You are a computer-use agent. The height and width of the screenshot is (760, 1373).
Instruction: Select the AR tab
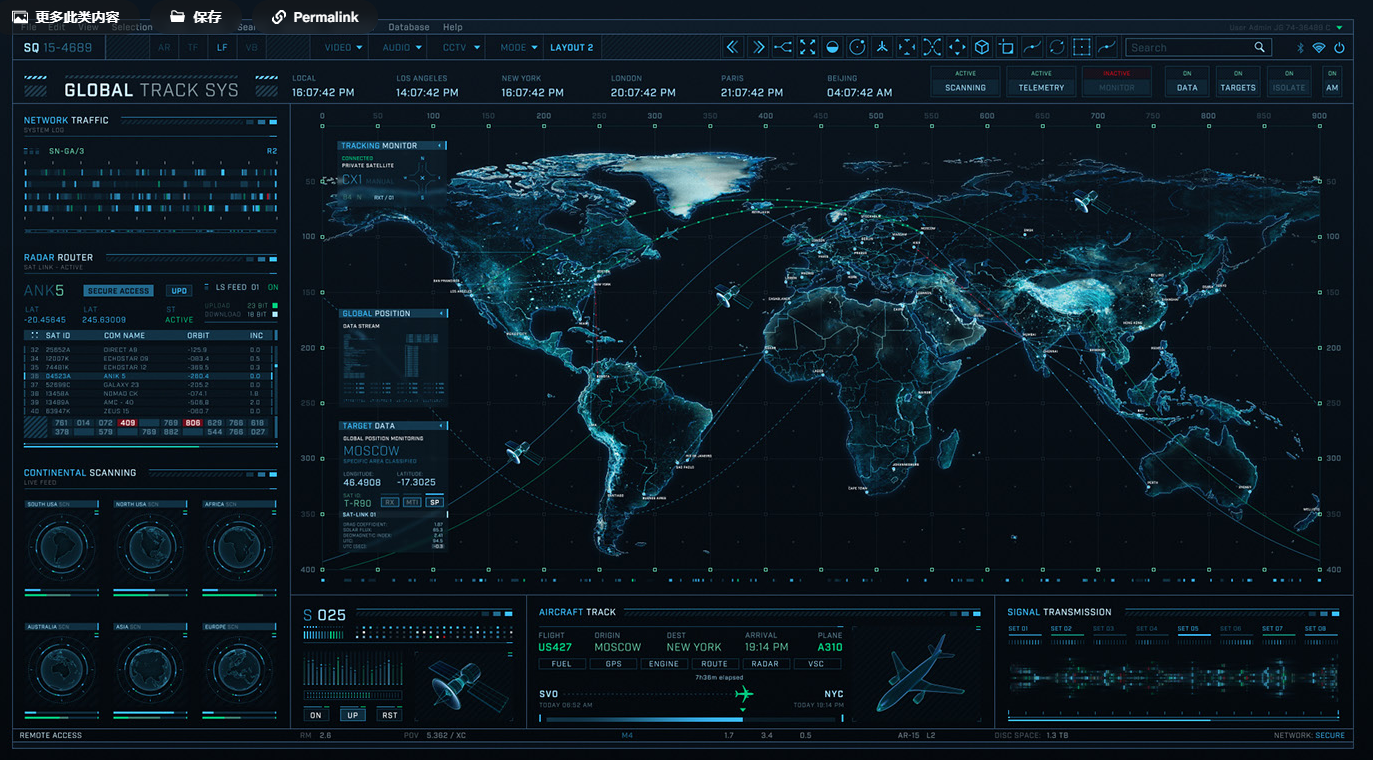pos(164,47)
